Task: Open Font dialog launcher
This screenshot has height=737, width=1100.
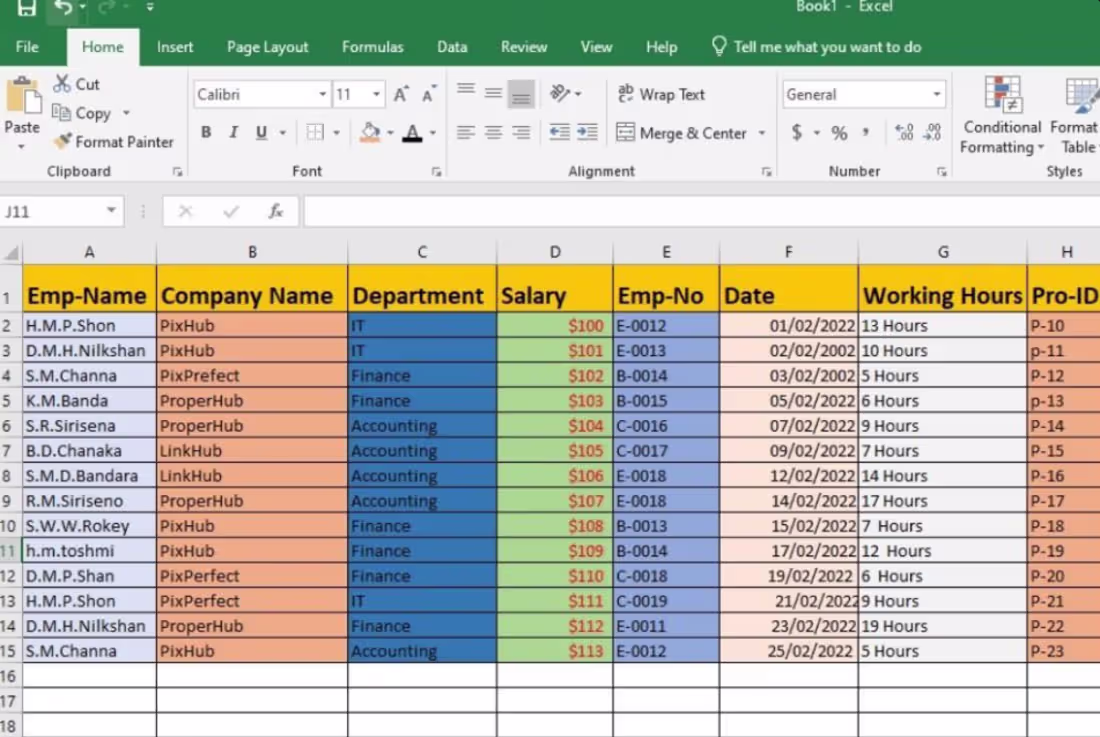Action: coord(436,172)
